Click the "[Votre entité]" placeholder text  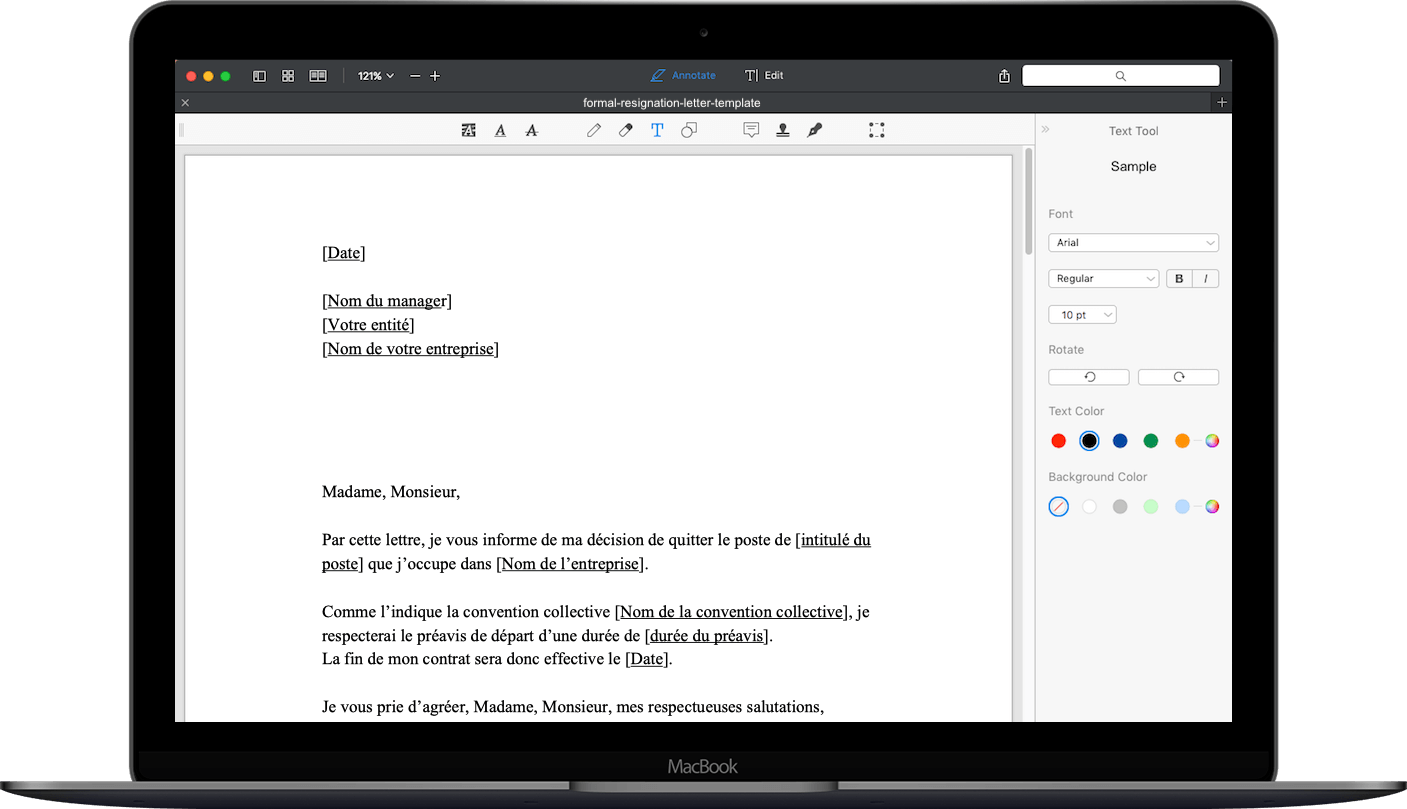[368, 325]
